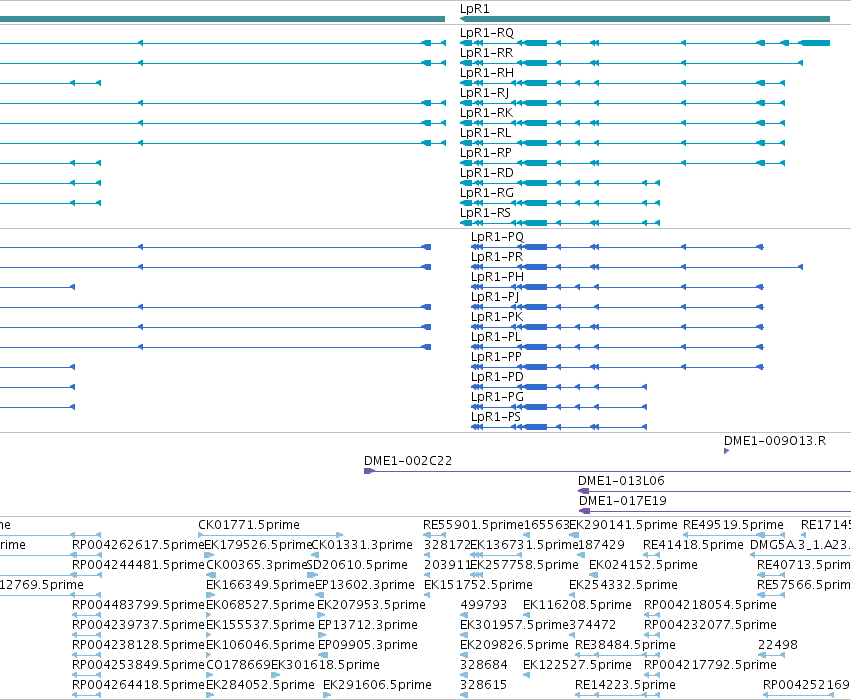Click the LpR1-PL protein label
Viewport: 851px width, 700px height.
point(496,338)
